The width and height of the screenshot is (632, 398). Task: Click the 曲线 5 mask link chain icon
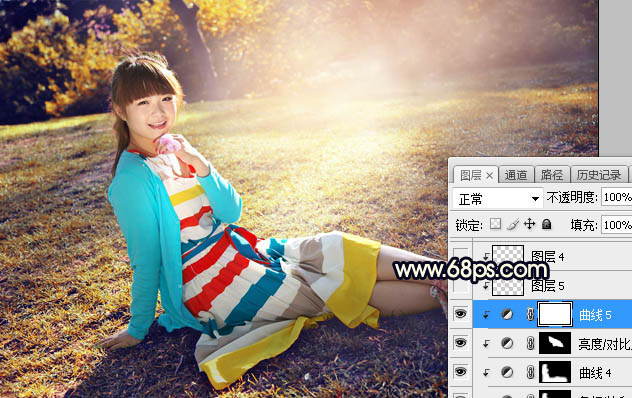[530, 314]
